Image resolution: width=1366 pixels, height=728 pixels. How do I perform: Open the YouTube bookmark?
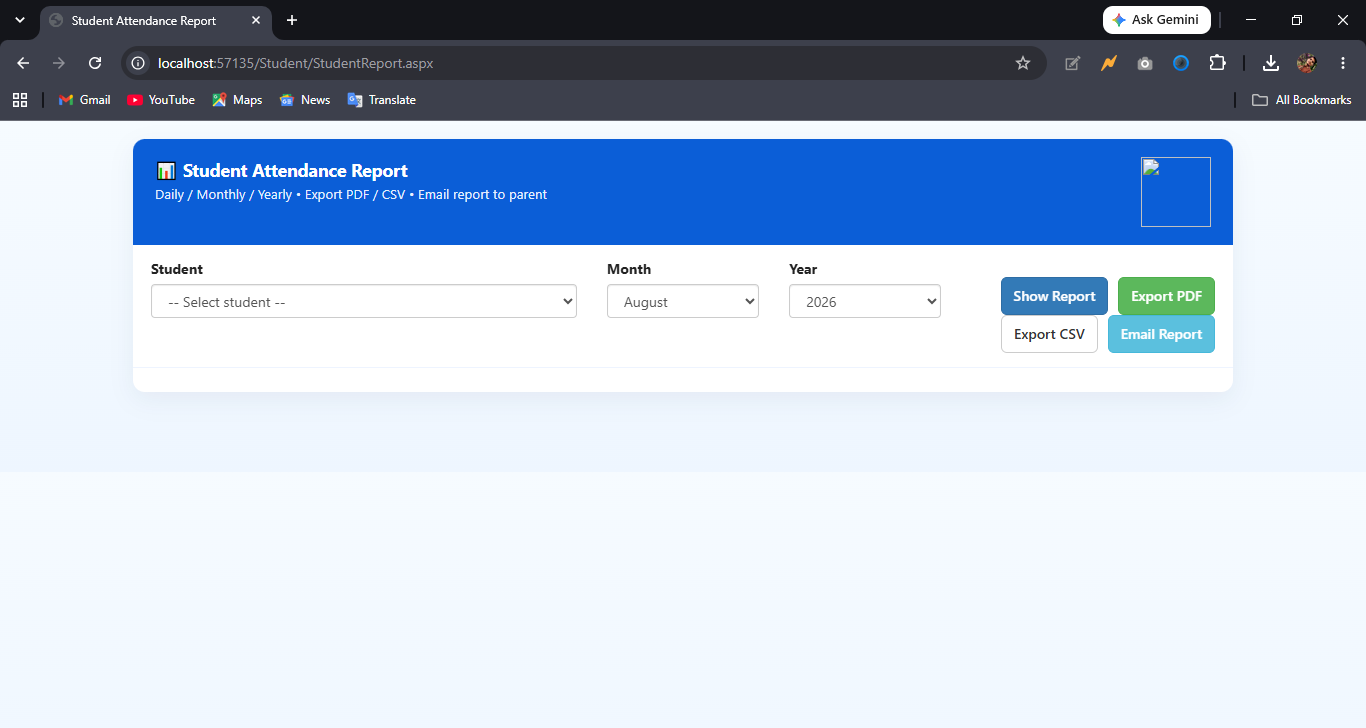(x=161, y=100)
